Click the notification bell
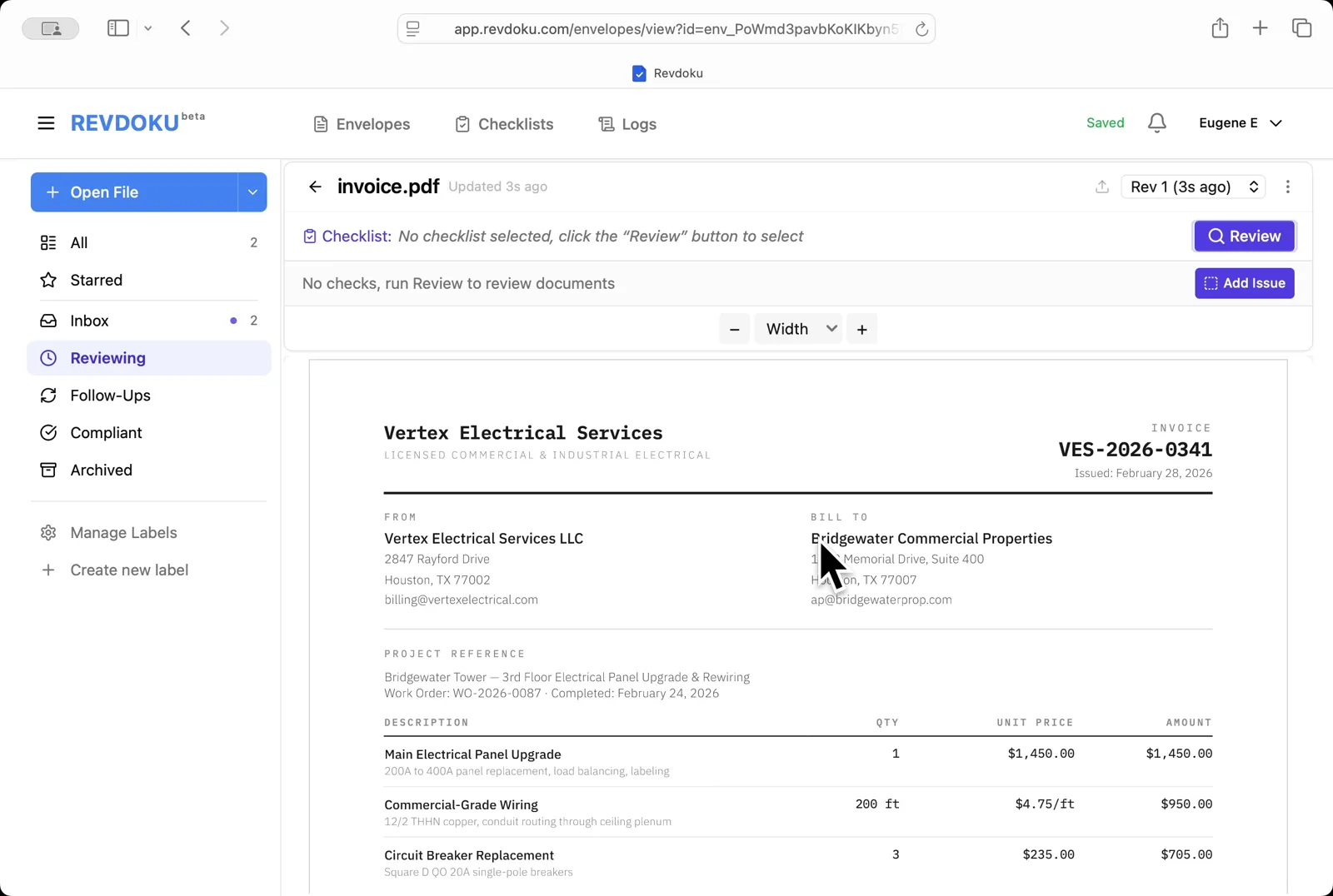Image resolution: width=1333 pixels, height=896 pixels. point(1156,122)
